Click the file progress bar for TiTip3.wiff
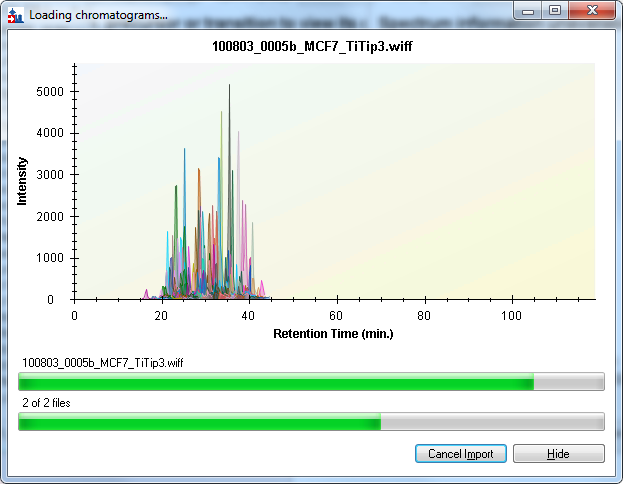This screenshot has width=623, height=484. (311, 382)
